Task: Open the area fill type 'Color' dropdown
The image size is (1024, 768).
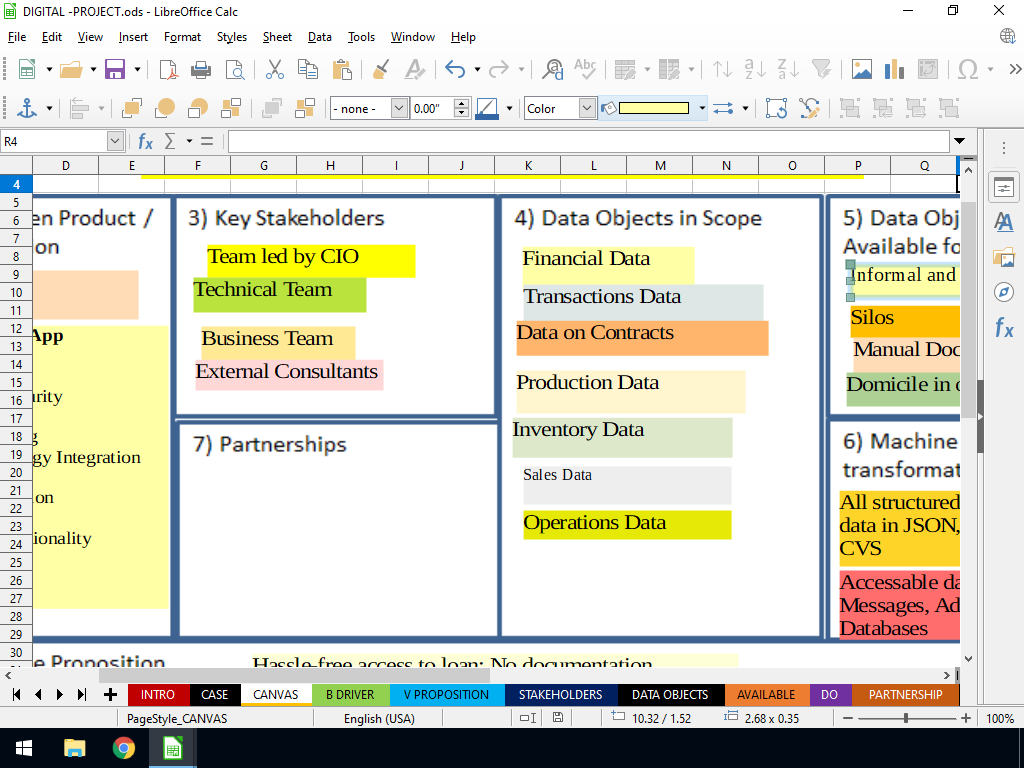Action: 587,108
